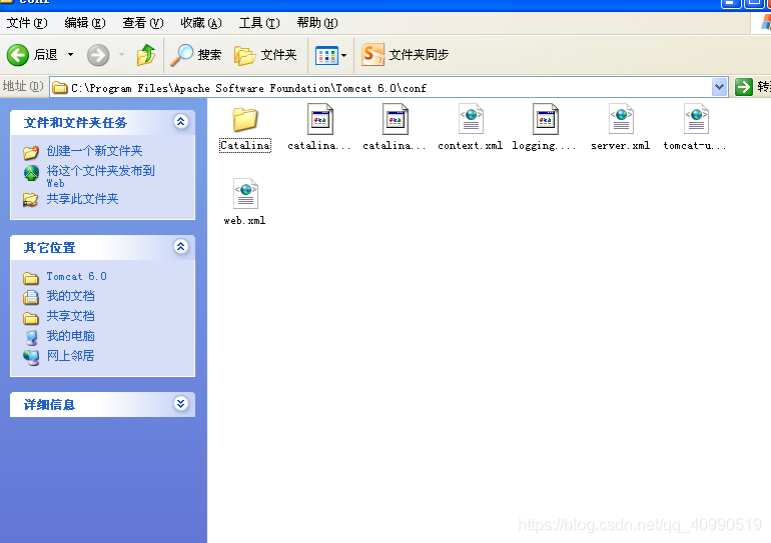Open the 收藏(A) menu
Screen dimensions: 771x543
201,23
